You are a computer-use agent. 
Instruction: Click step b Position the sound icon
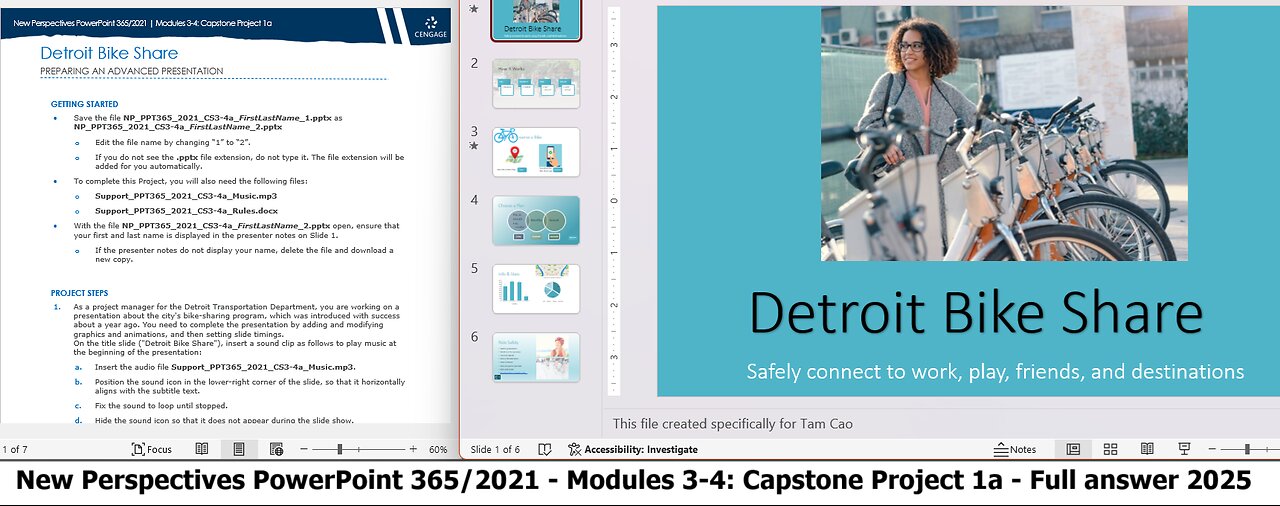pyautogui.click(x=250, y=386)
